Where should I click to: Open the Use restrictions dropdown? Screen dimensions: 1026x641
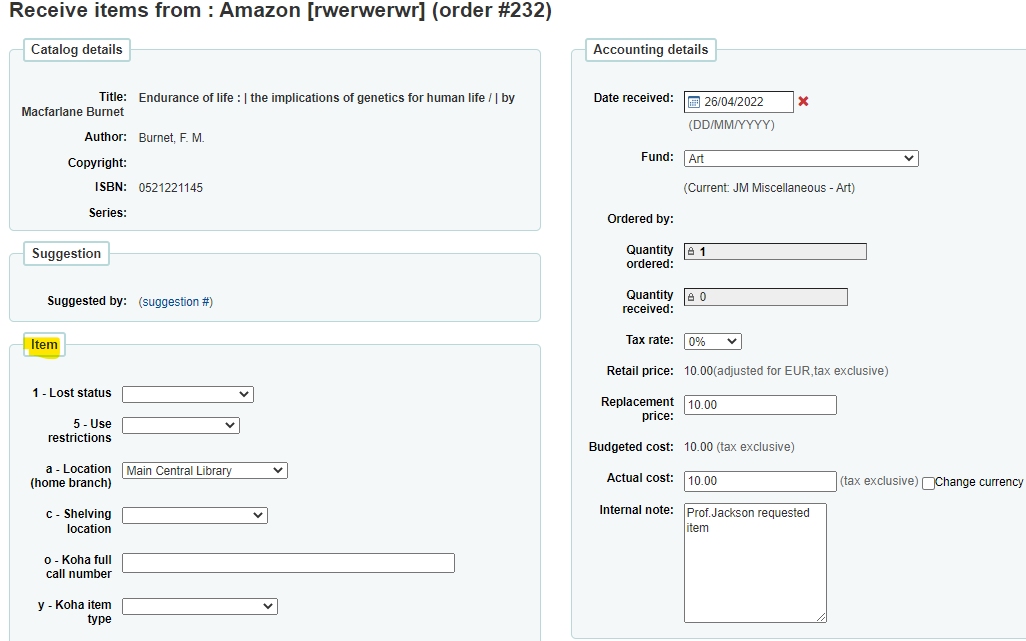click(x=180, y=425)
